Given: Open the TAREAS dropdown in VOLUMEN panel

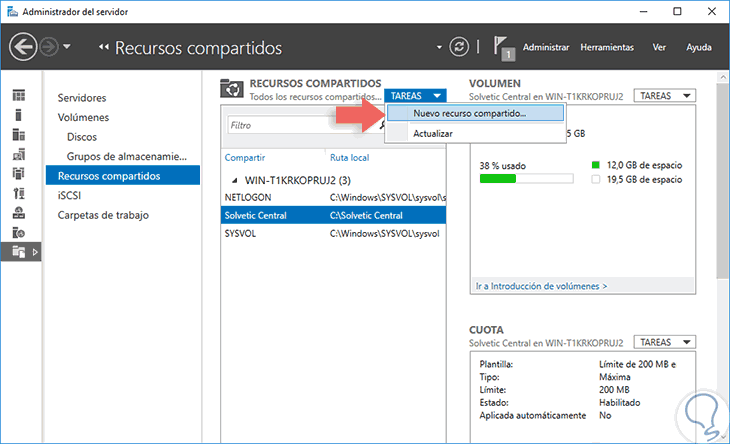Looking at the screenshot, I should click(x=664, y=96).
